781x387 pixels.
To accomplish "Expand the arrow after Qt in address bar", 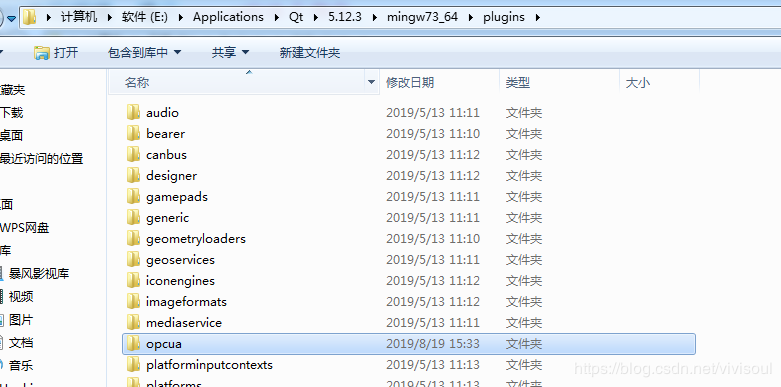I will click(316, 17).
